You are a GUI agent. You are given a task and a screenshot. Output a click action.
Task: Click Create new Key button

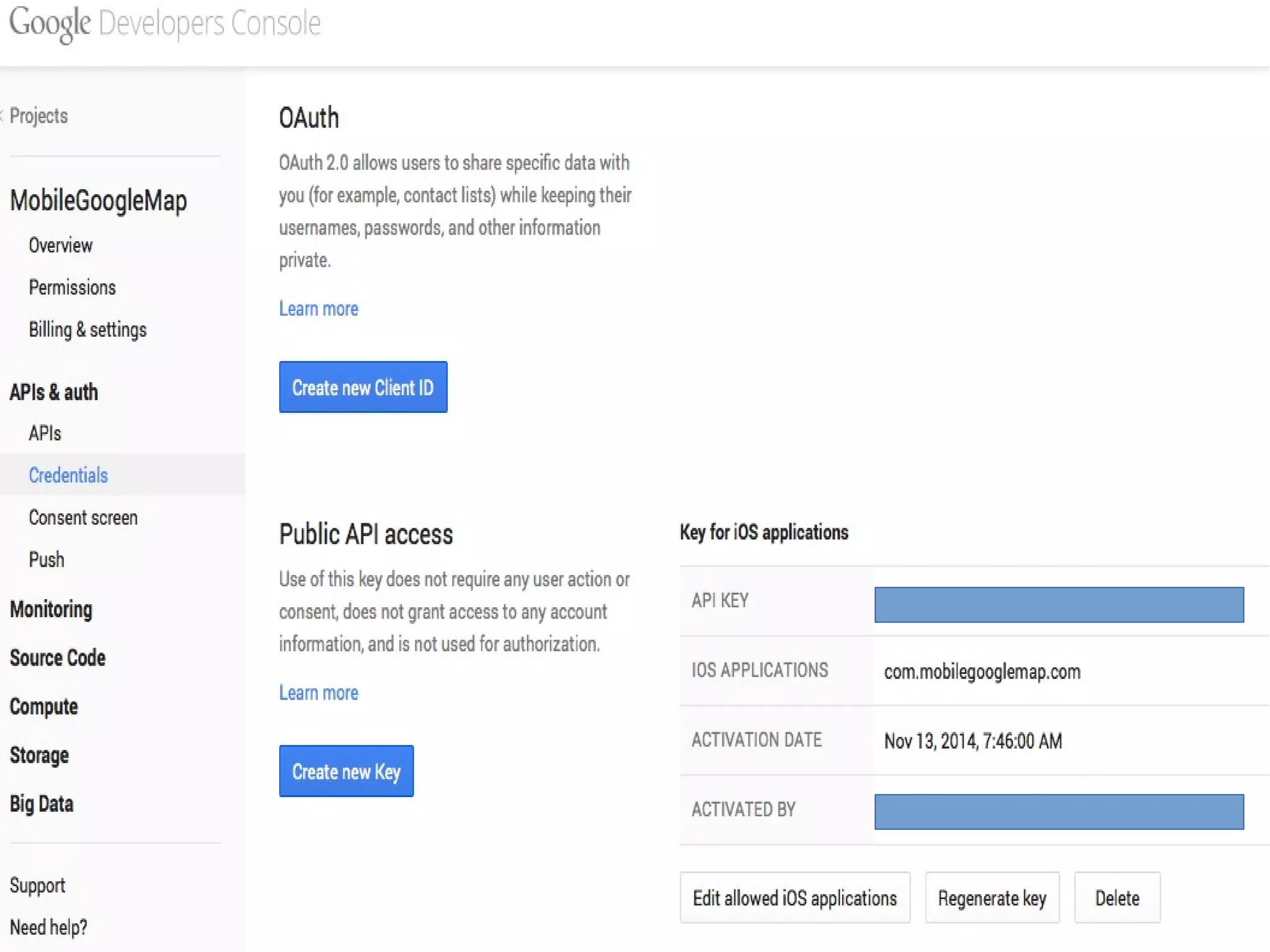click(347, 772)
